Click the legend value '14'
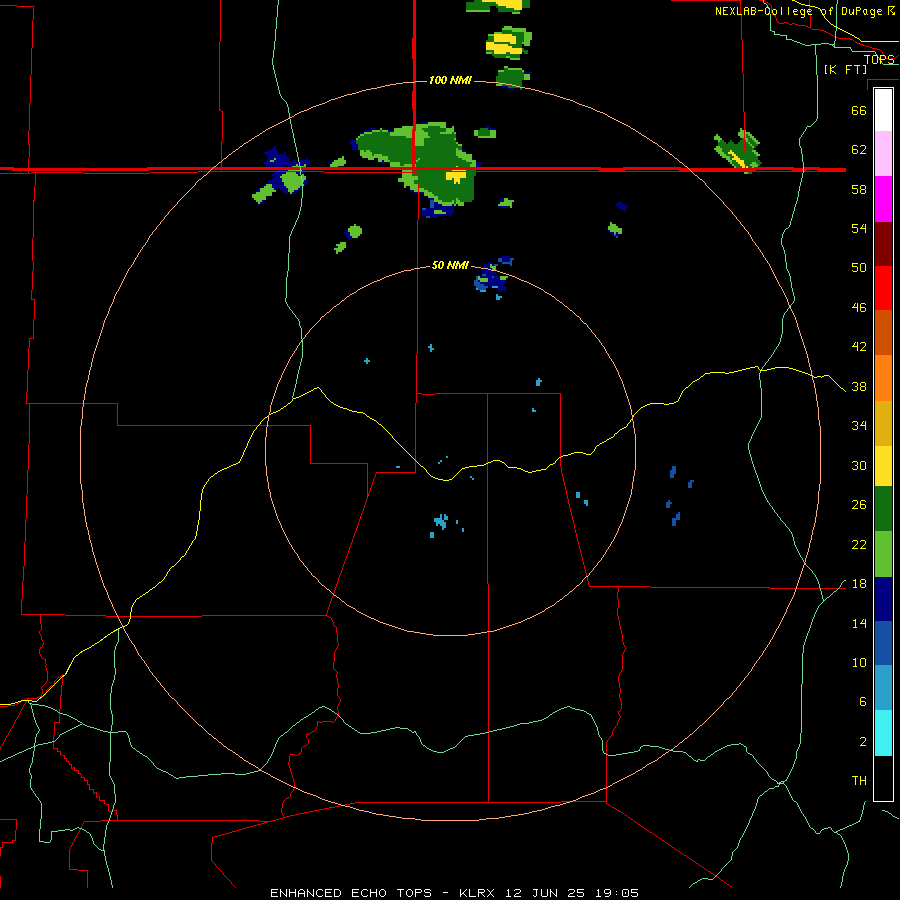The width and height of the screenshot is (900, 900). click(x=859, y=623)
